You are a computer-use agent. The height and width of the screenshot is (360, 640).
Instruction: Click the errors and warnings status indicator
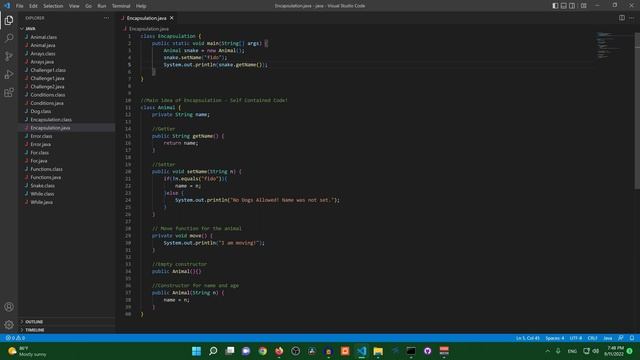(15, 338)
